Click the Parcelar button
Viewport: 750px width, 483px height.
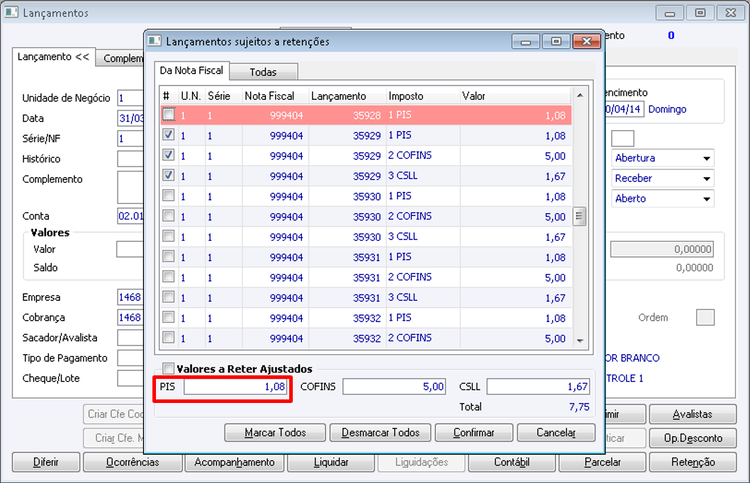[602, 462]
